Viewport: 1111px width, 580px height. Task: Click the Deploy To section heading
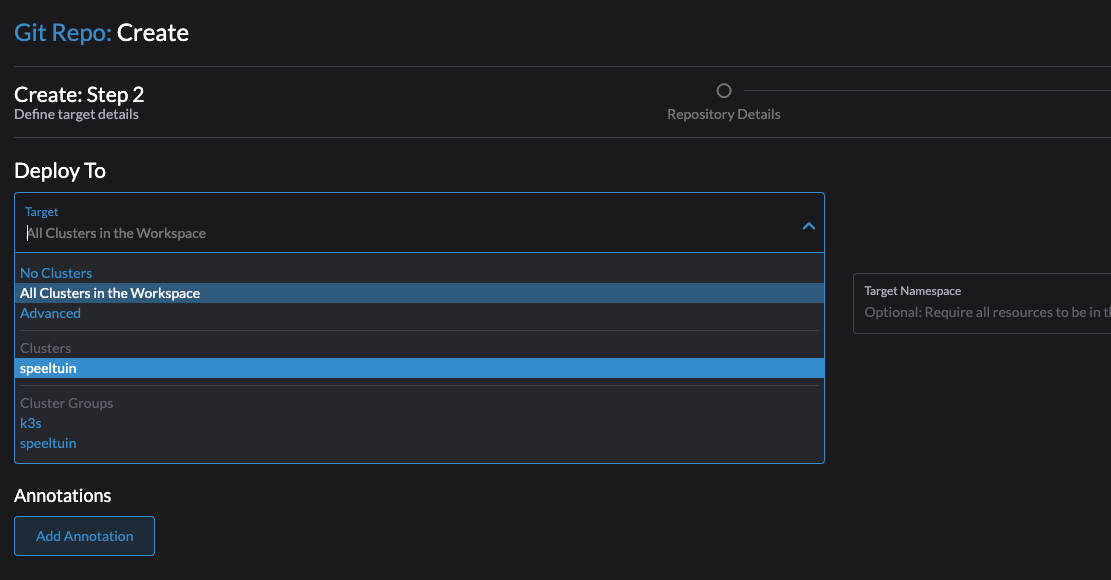(x=59, y=171)
